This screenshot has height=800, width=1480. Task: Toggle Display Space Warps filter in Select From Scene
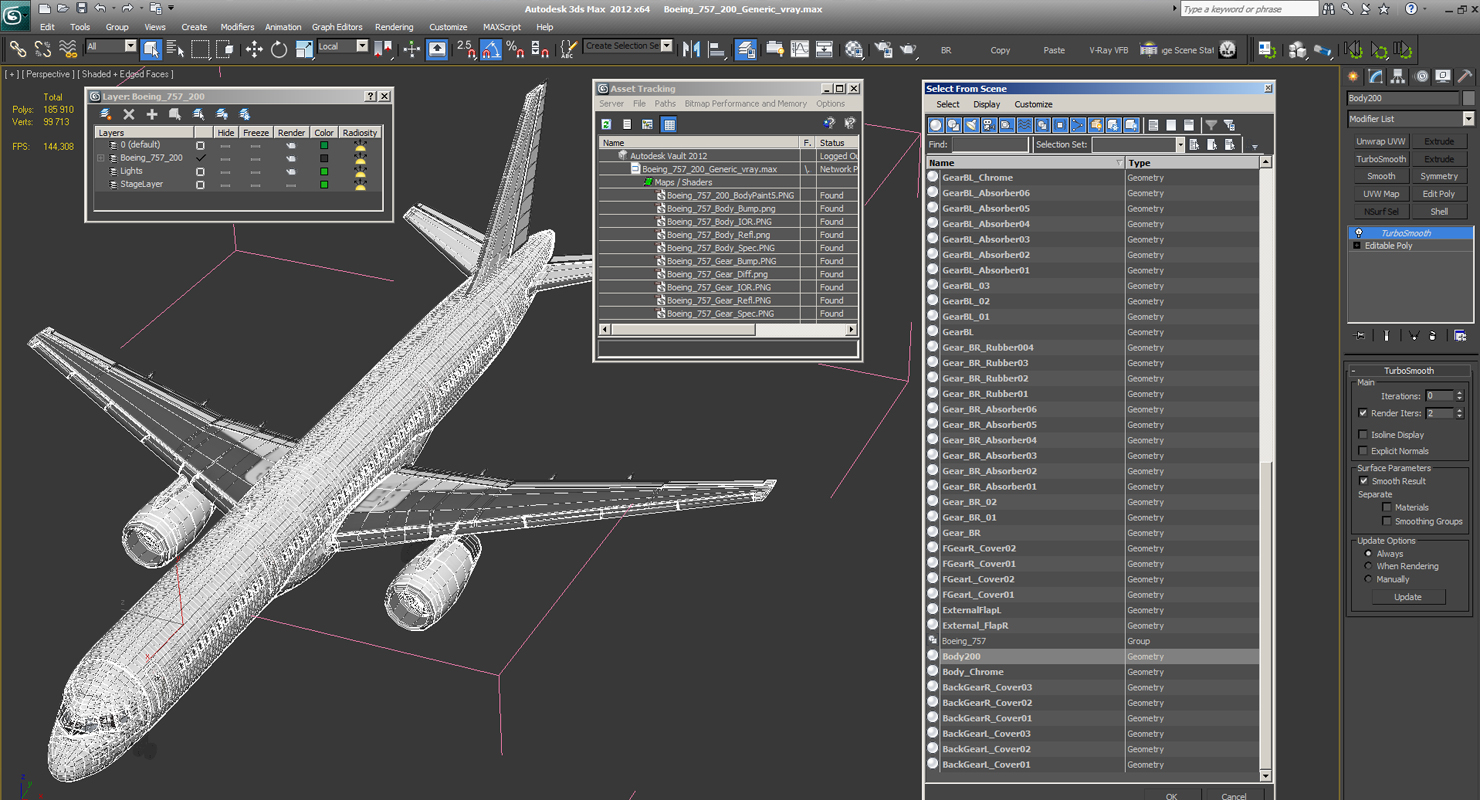[x=1025, y=125]
